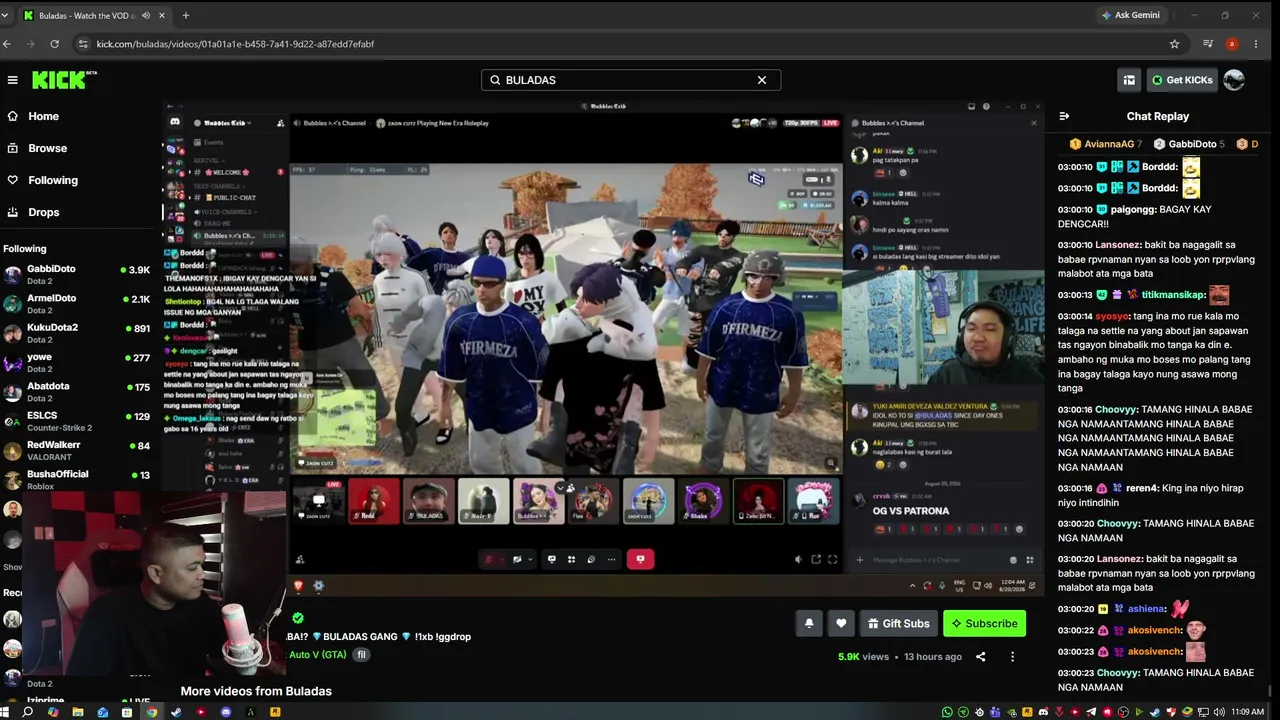Click titikmansikap username in chat replay
Image resolution: width=1280 pixels, height=720 pixels.
(1172, 295)
